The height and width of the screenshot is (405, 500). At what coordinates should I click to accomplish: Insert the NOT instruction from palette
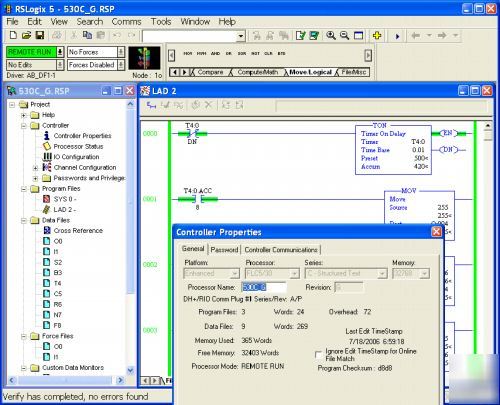pyautogui.click(x=255, y=53)
